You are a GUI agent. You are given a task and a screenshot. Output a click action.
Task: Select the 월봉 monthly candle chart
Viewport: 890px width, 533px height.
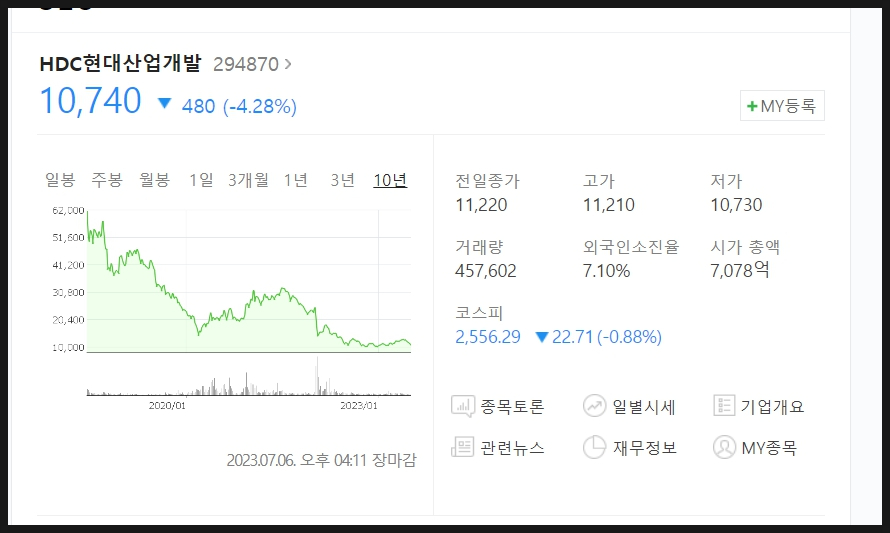[155, 180]
